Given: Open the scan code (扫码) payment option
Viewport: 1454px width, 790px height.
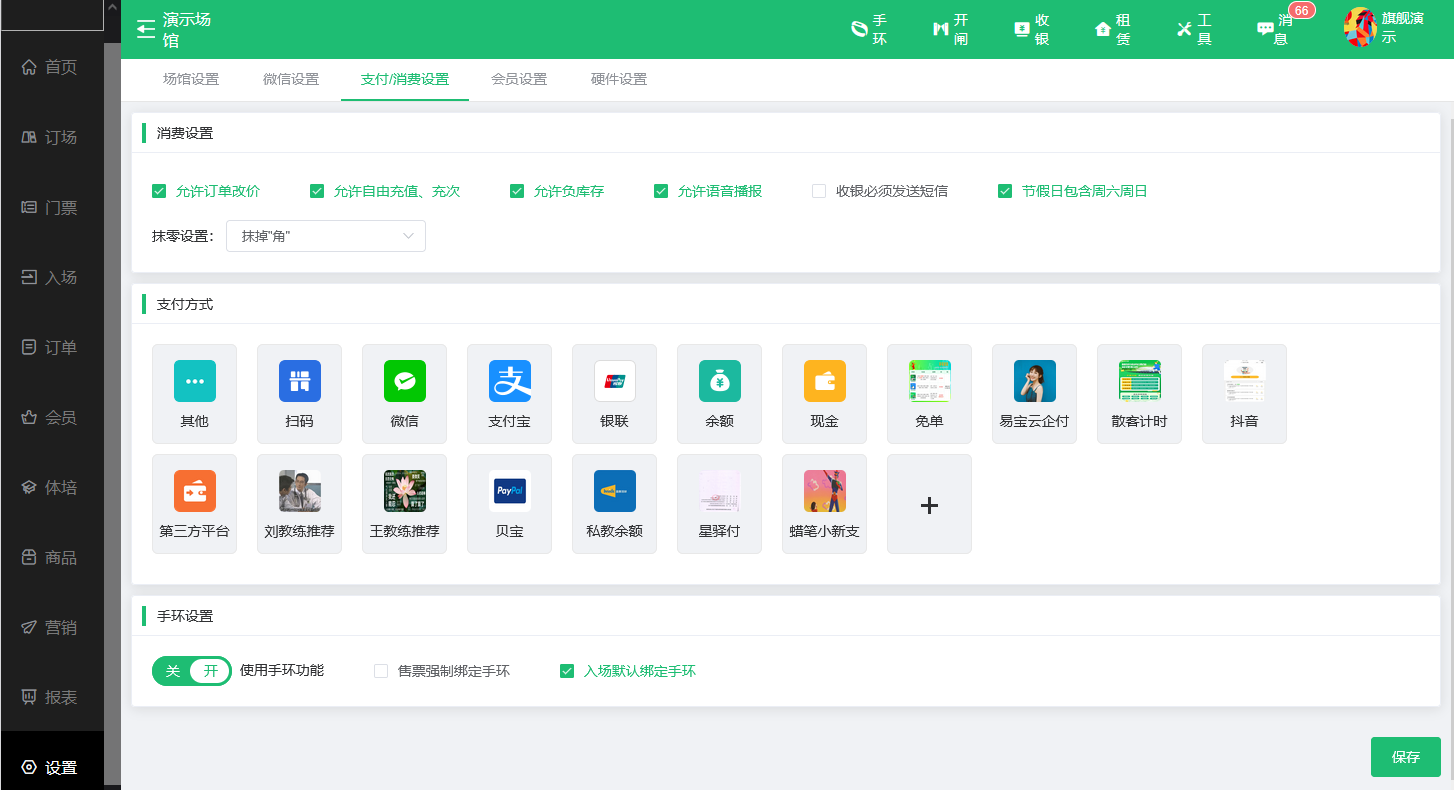Looking at the screenshot, I should click(299, 382).
